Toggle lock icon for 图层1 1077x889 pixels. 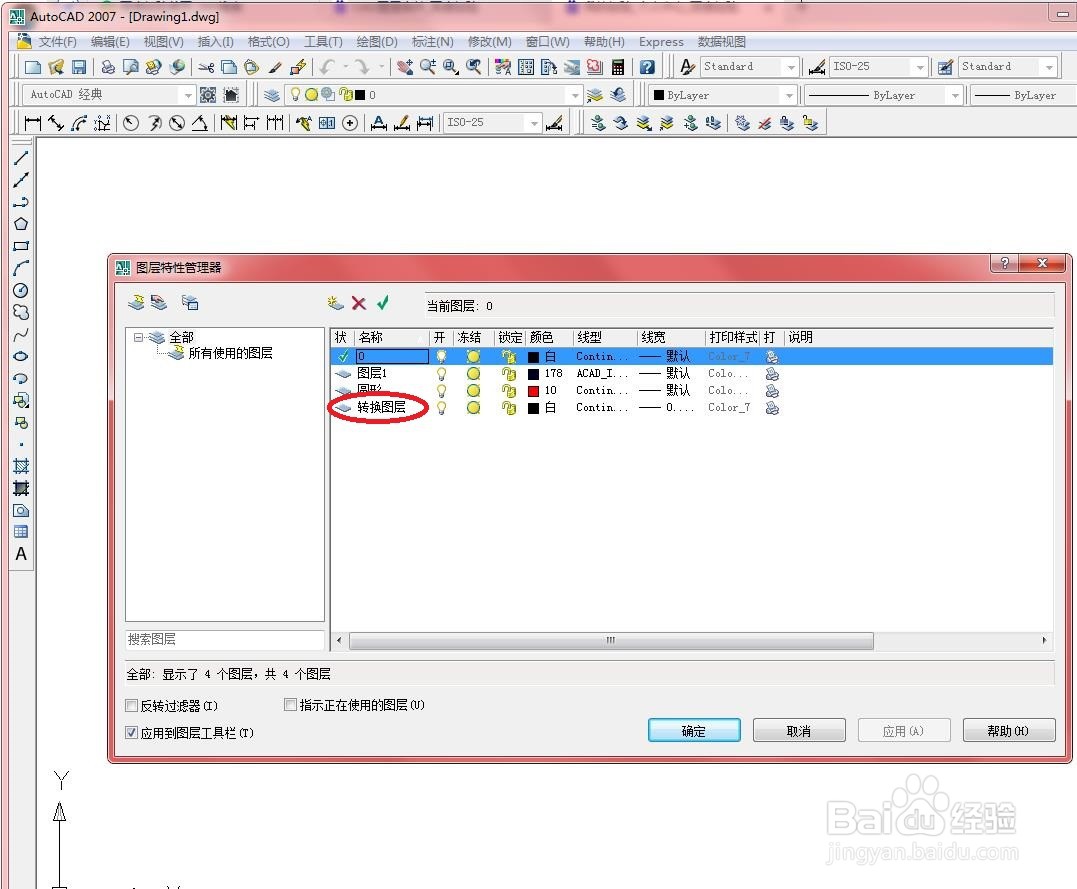click(x=509, y=374)
